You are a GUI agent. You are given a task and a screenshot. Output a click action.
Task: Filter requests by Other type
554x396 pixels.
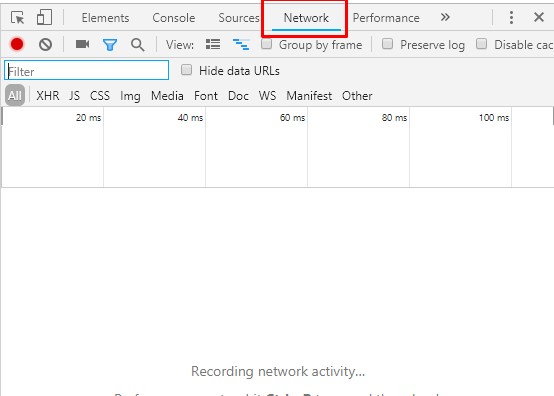coord(357,96)
